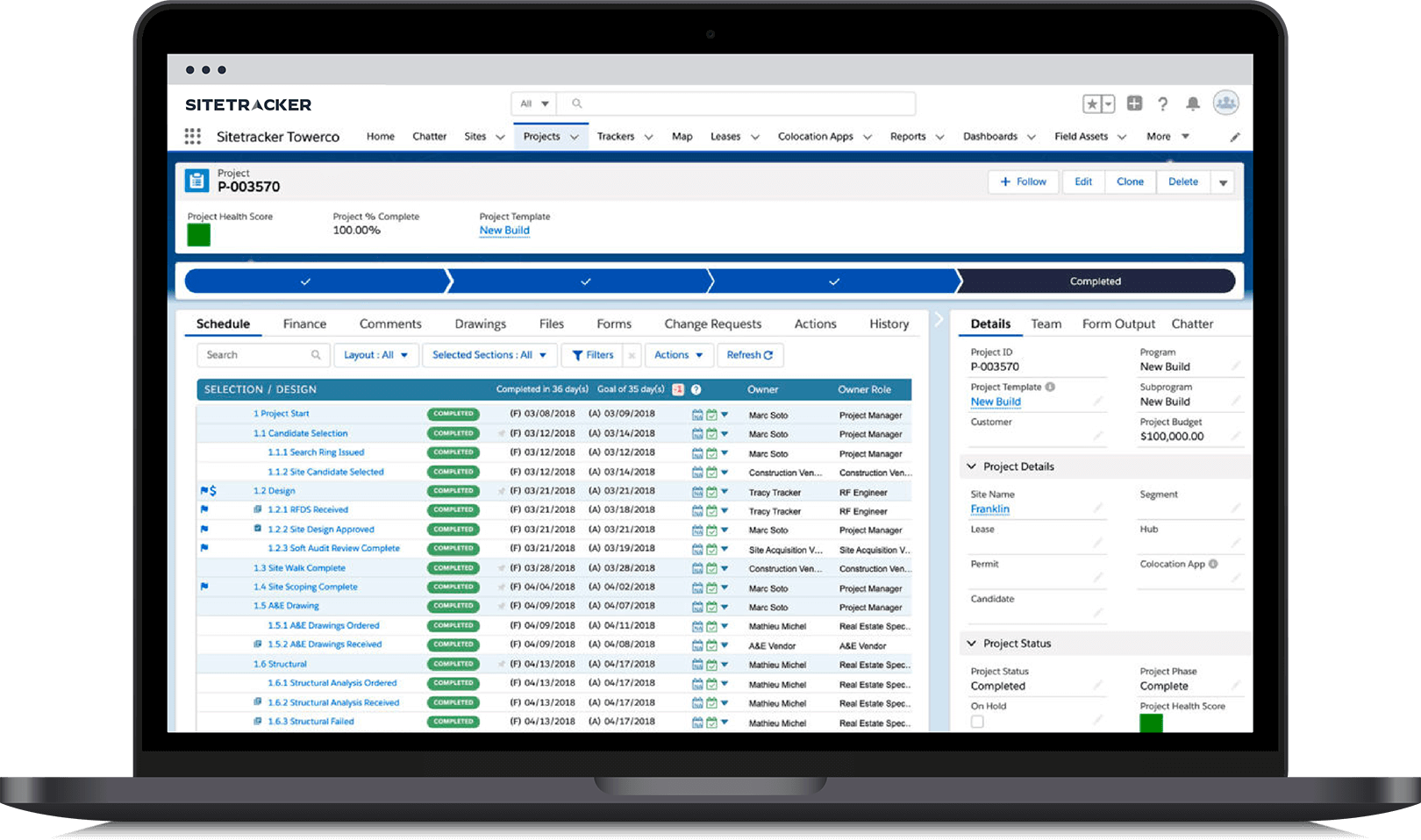
Task: Click the flag icon beside 1.4 Site Scoping Complete
Action: (x=205, y=587)
